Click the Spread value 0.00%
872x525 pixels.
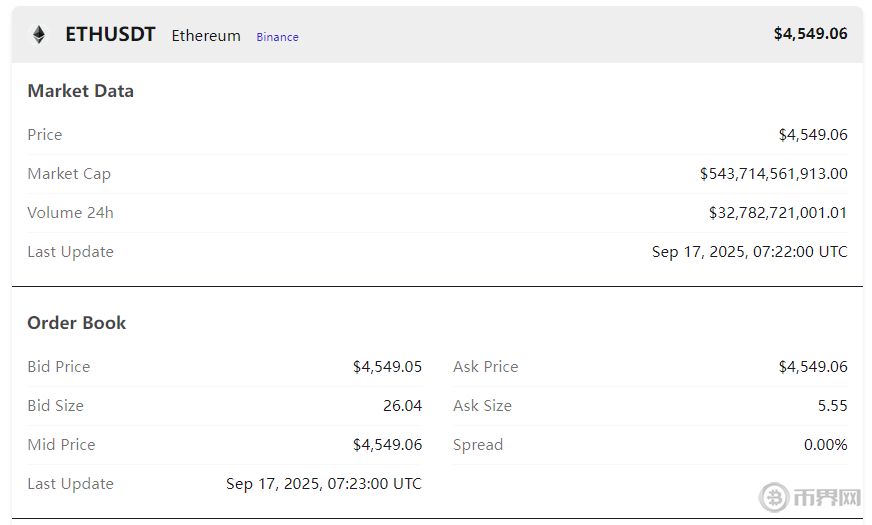click(x=825, y=445)
